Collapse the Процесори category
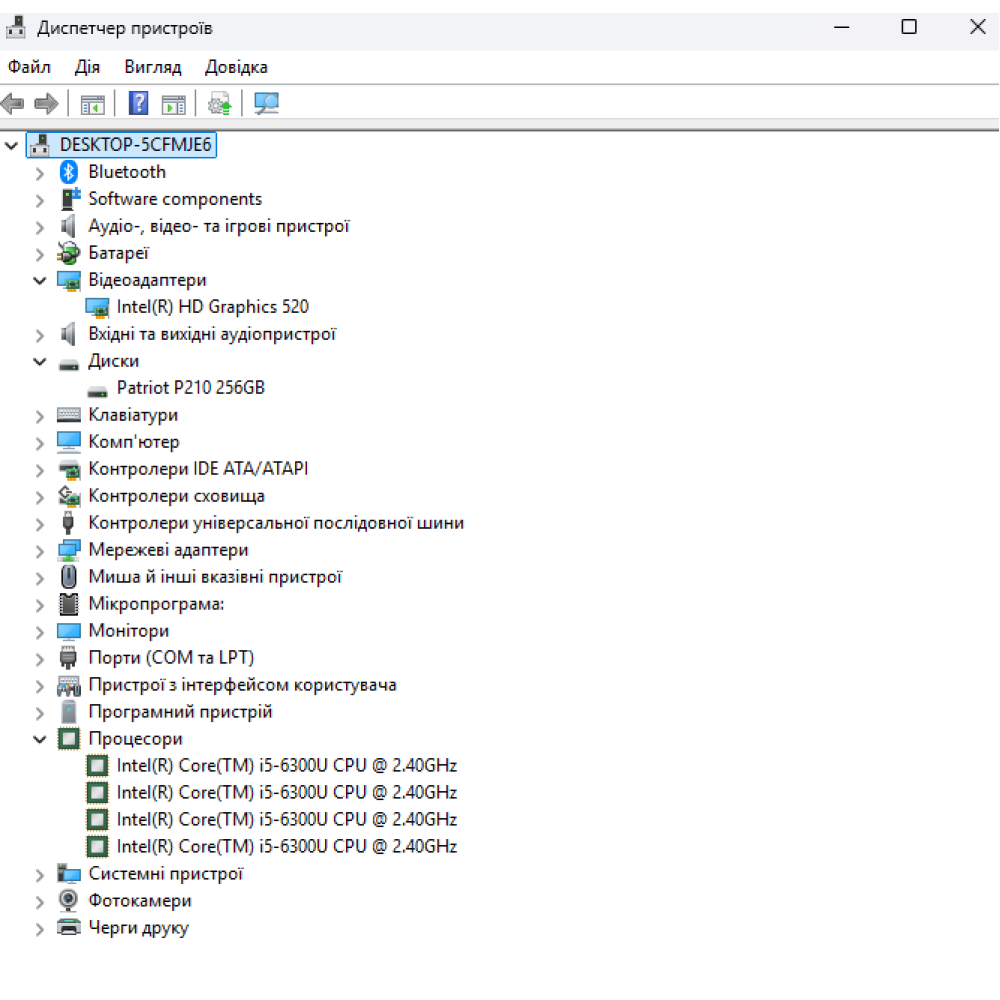 (40, 739)
